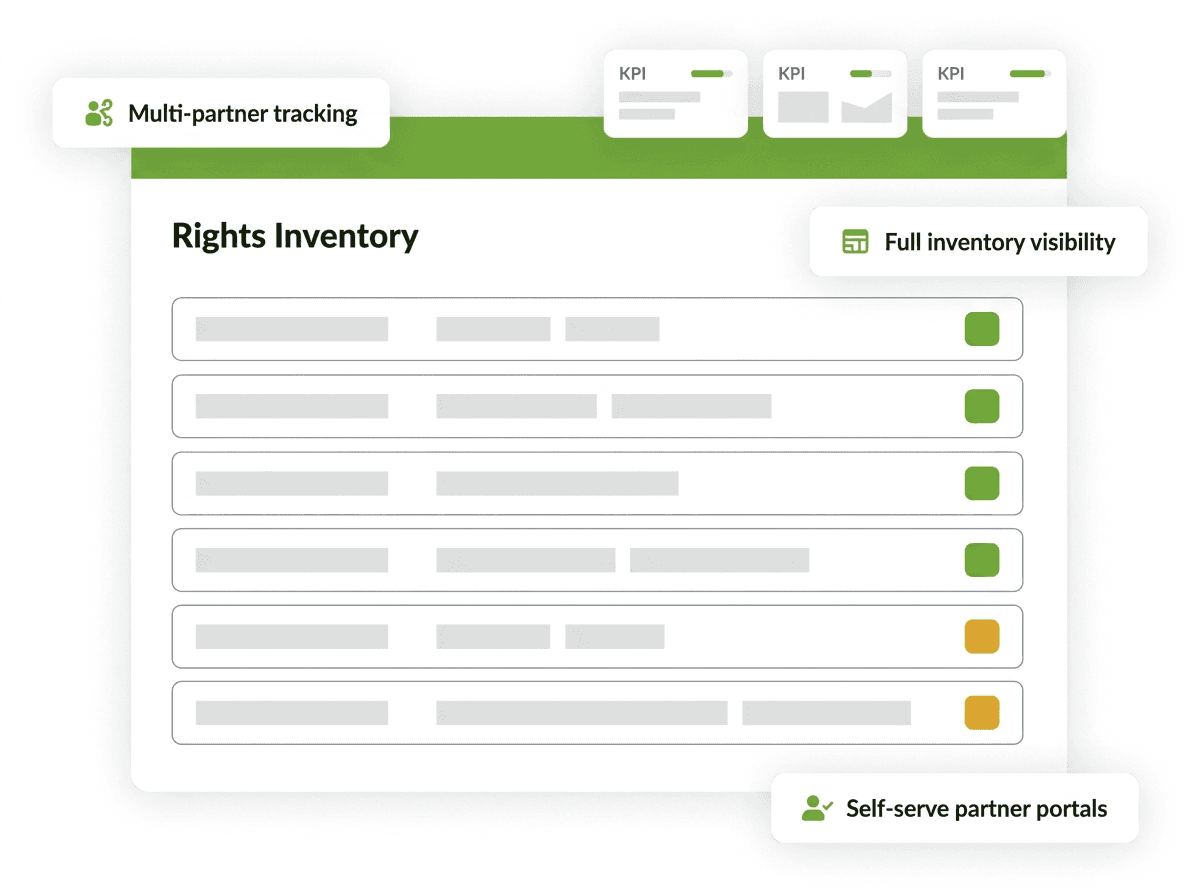Click green status square in second inventory row
1200x896 pixels.
pos(982,406)
